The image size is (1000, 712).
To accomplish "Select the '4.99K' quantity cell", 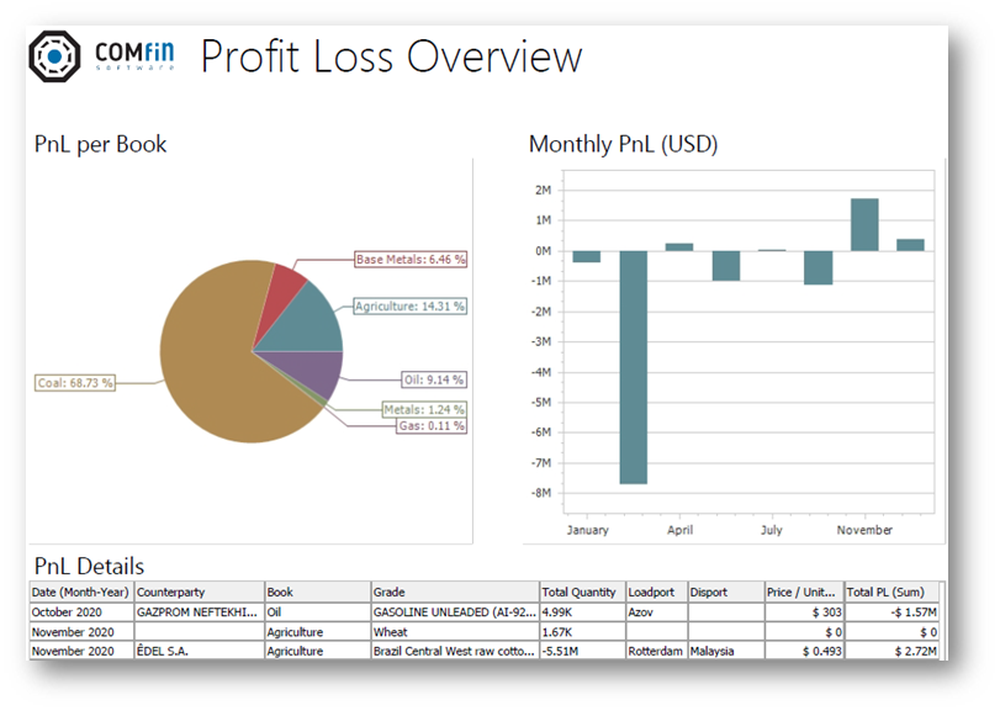I will (x=582, y=612).
